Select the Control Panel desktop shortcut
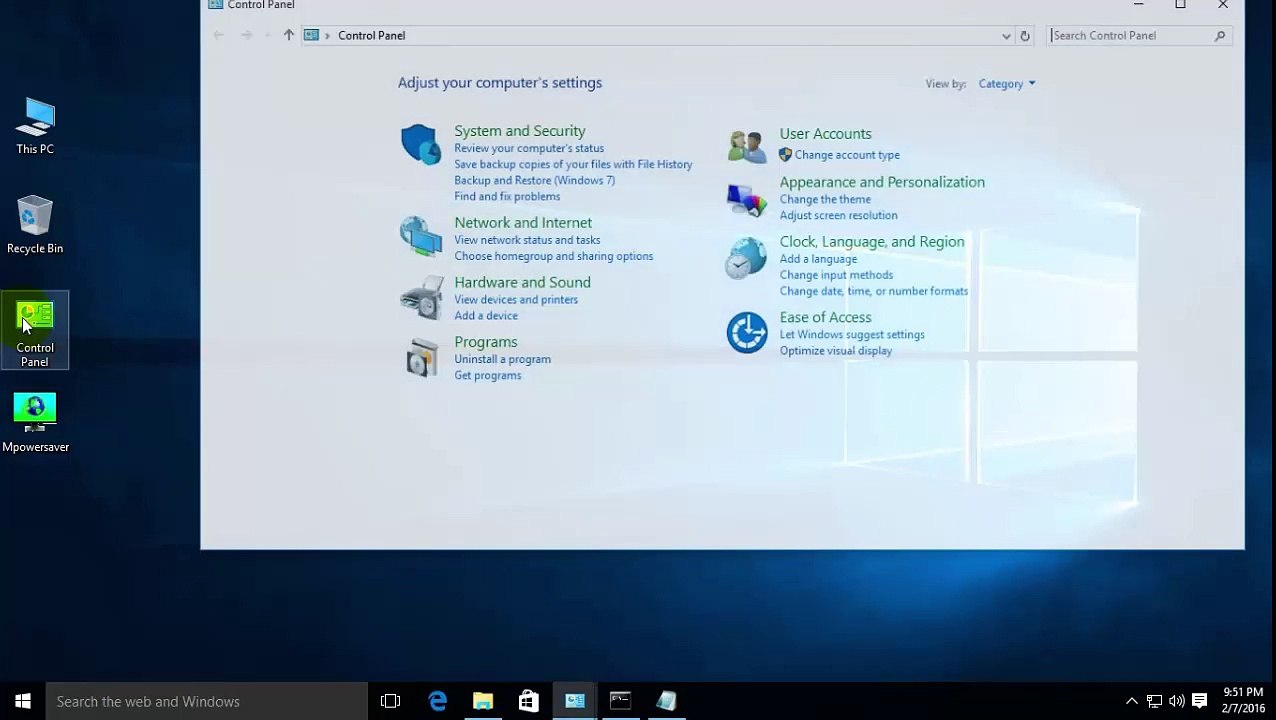This screenshot has width=1276, height=720. pos(35,331)
